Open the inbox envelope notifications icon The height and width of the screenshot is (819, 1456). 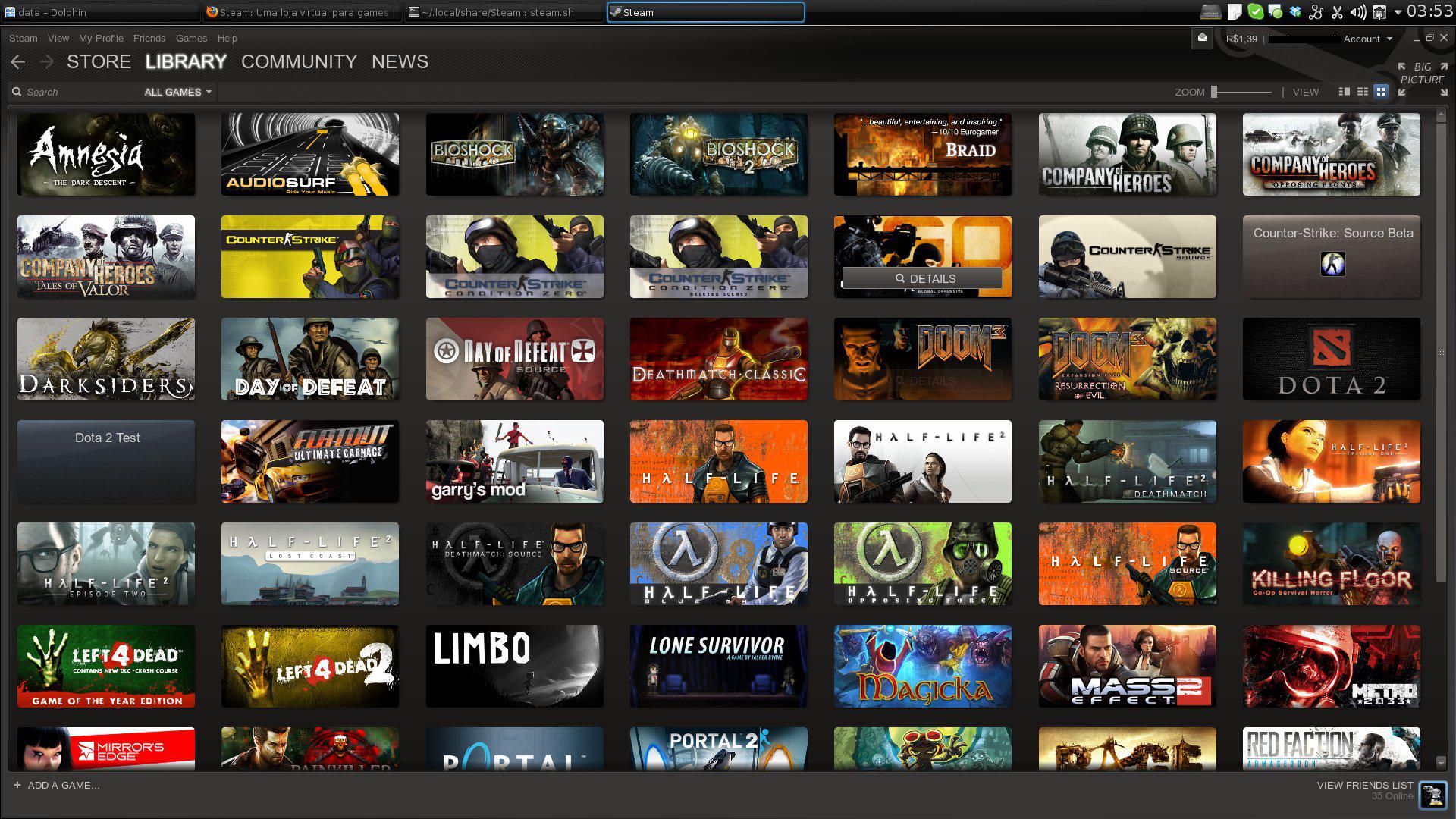tap(1202, 38)
